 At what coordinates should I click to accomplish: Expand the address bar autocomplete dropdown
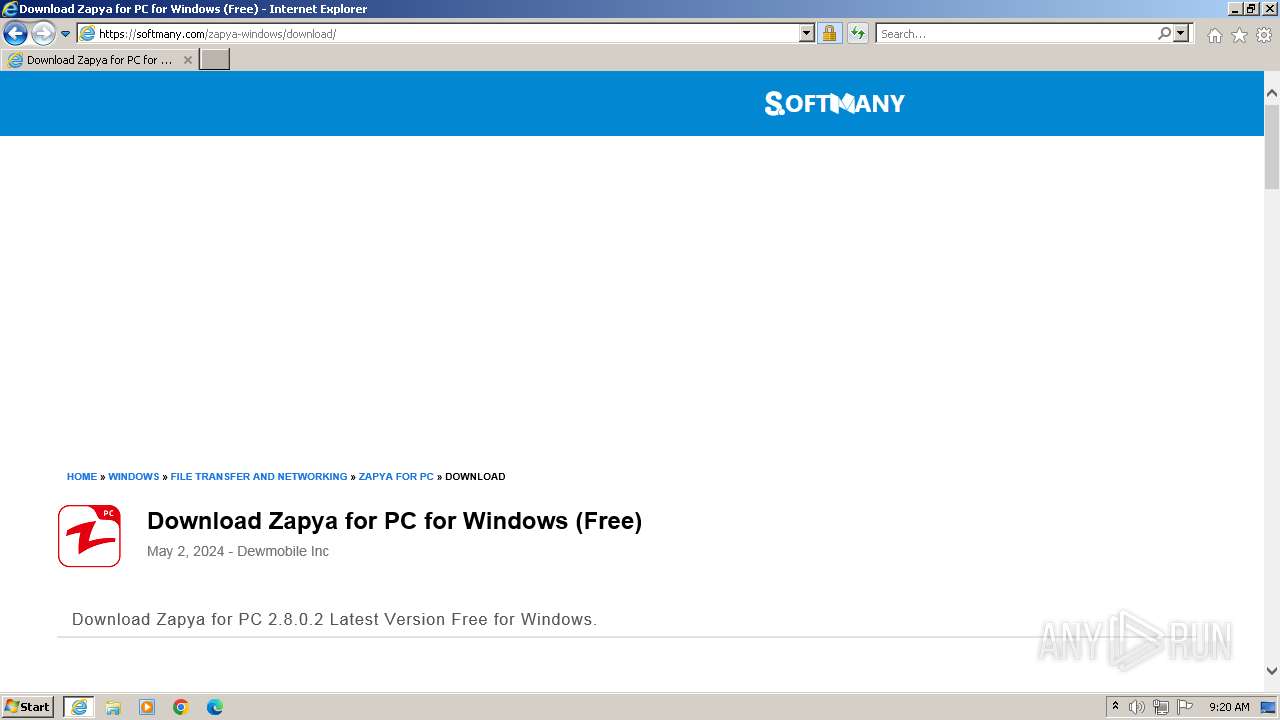pos(807,33)
